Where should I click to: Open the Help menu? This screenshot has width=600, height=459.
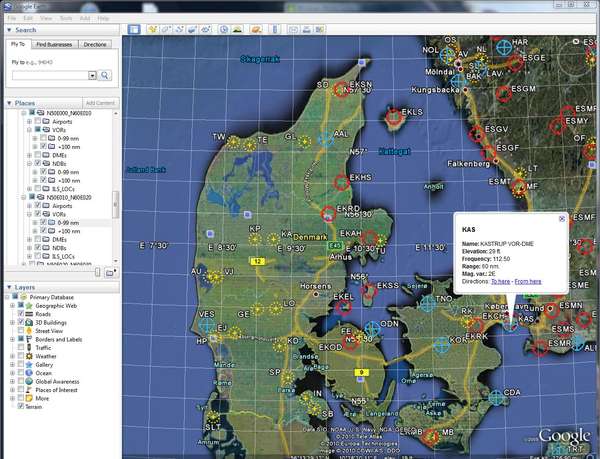103,18
